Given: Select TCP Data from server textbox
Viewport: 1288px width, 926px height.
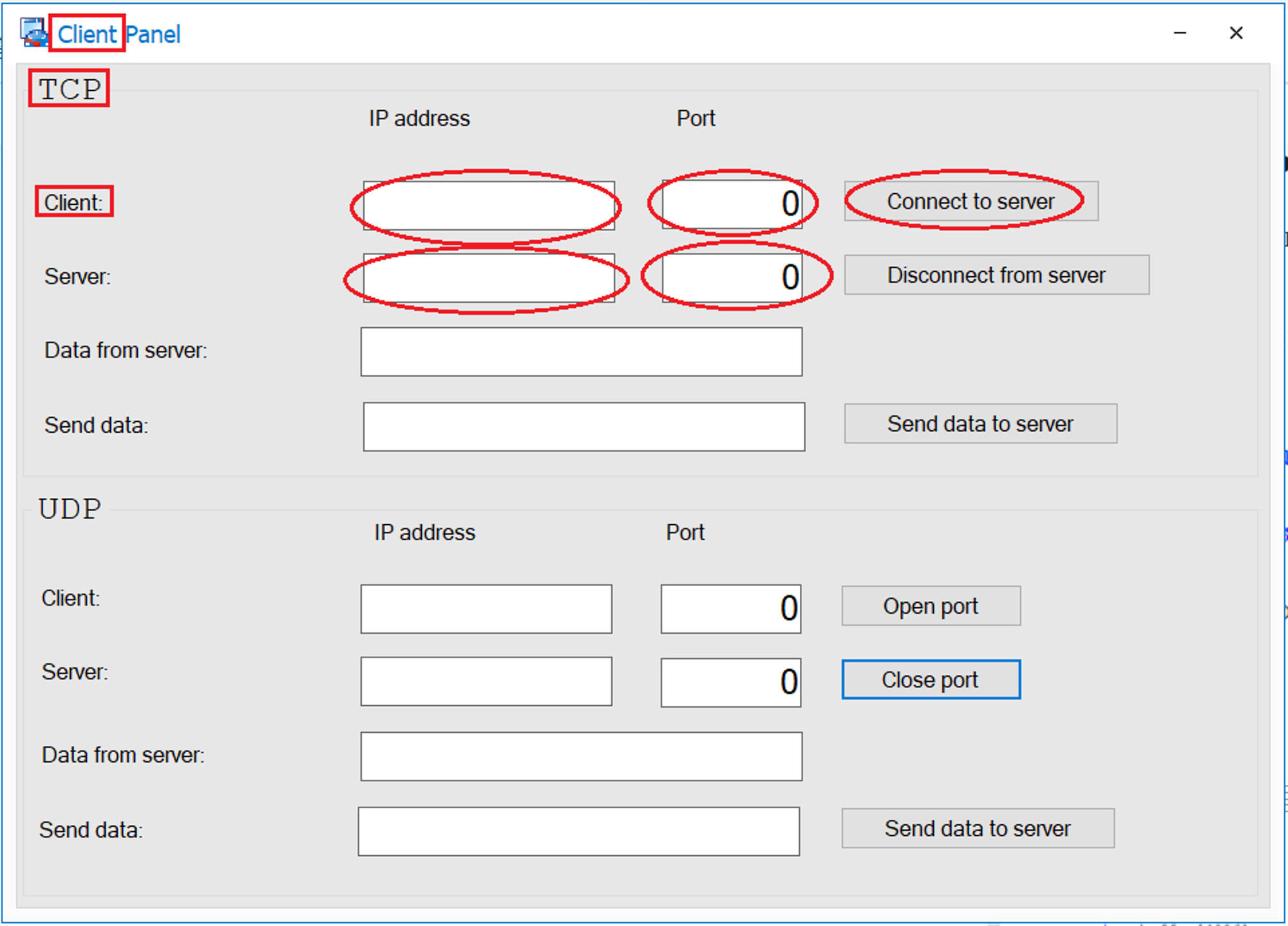Looking at the screenshot, I should coord(581,352).
